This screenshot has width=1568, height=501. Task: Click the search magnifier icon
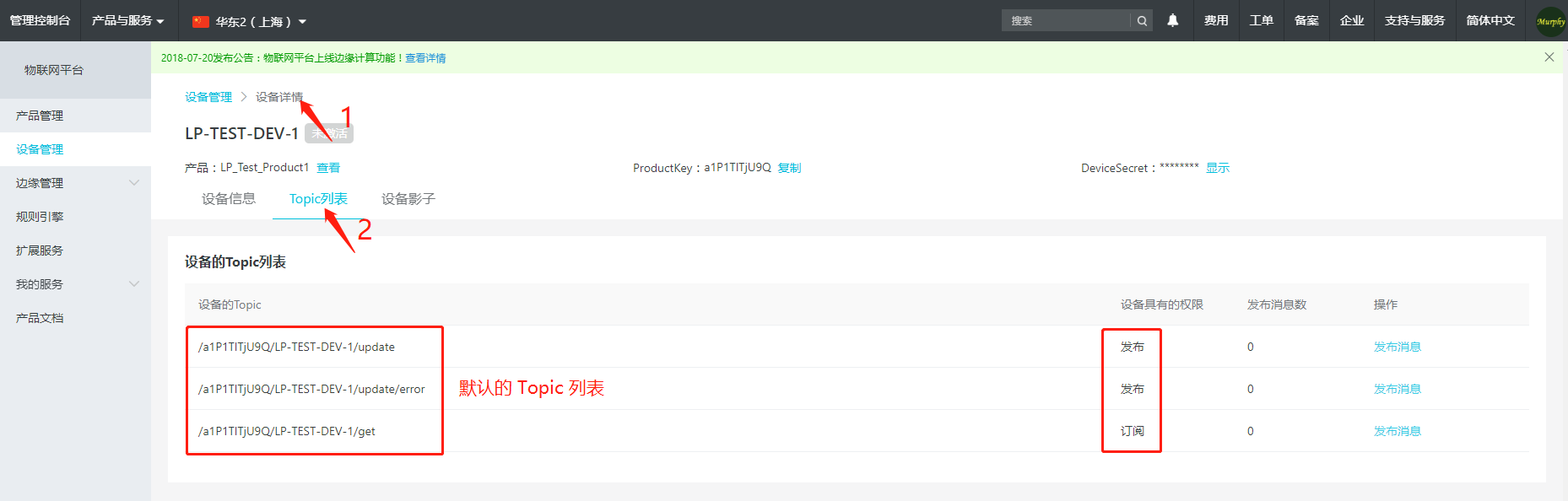[1142, 20]
